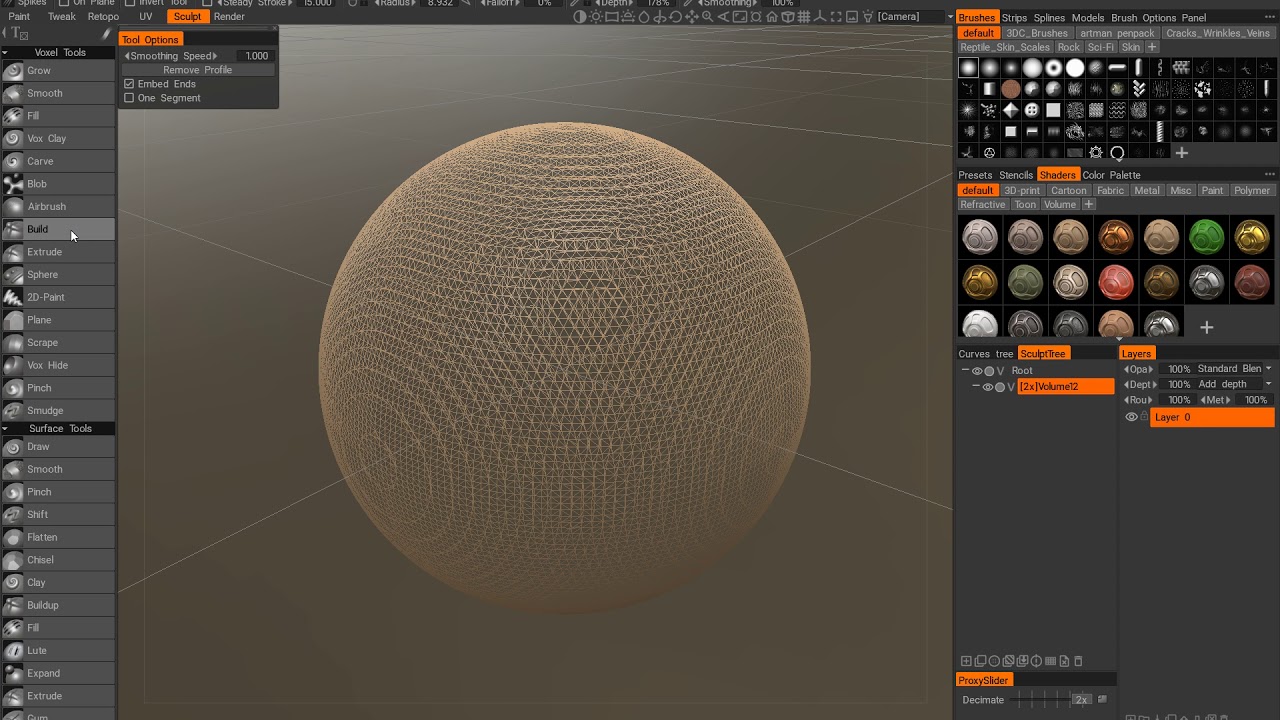Viewport: 1280px width, 720px height.
Task: Select the Chisel tool
Action: click(x=58, y=560)
